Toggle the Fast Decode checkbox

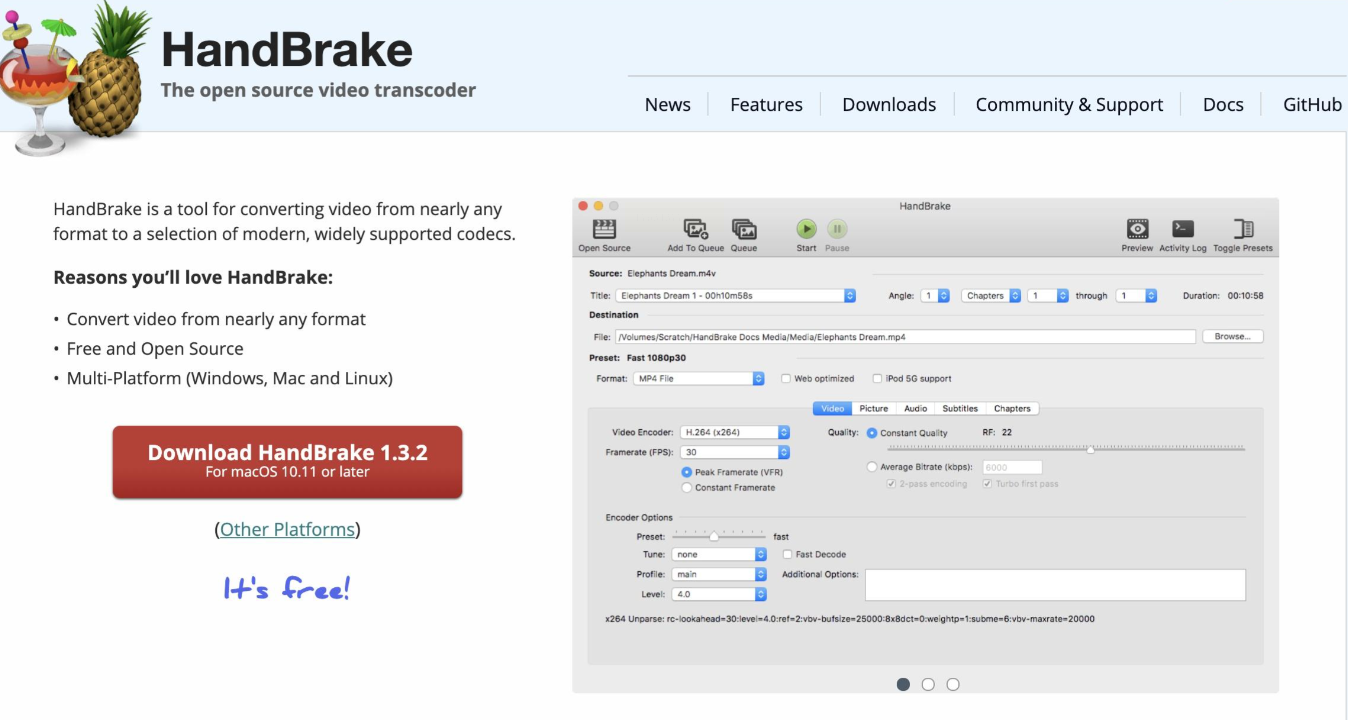(x=788, y=554)
